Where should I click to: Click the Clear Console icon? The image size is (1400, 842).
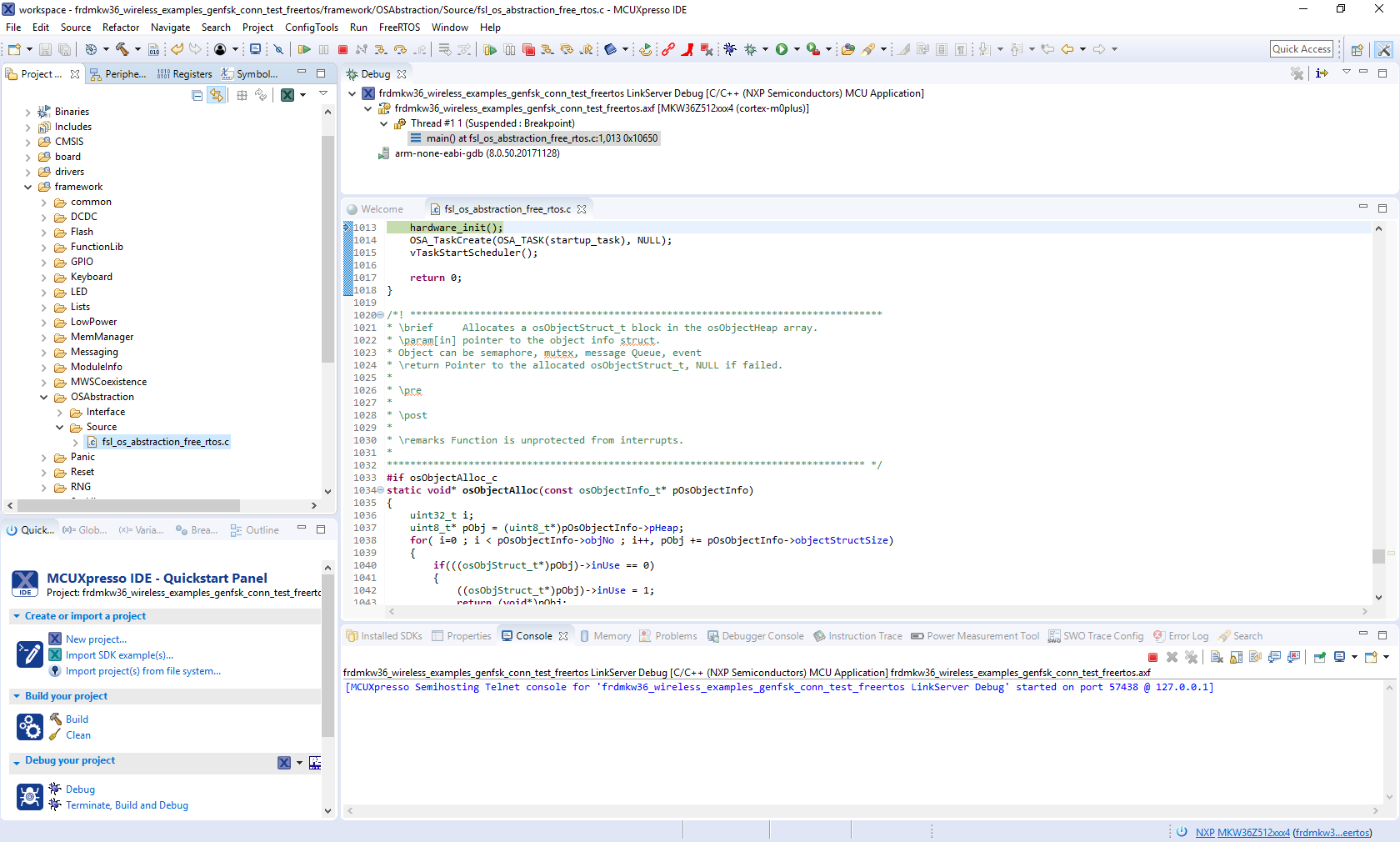[x=1217, y=658]
